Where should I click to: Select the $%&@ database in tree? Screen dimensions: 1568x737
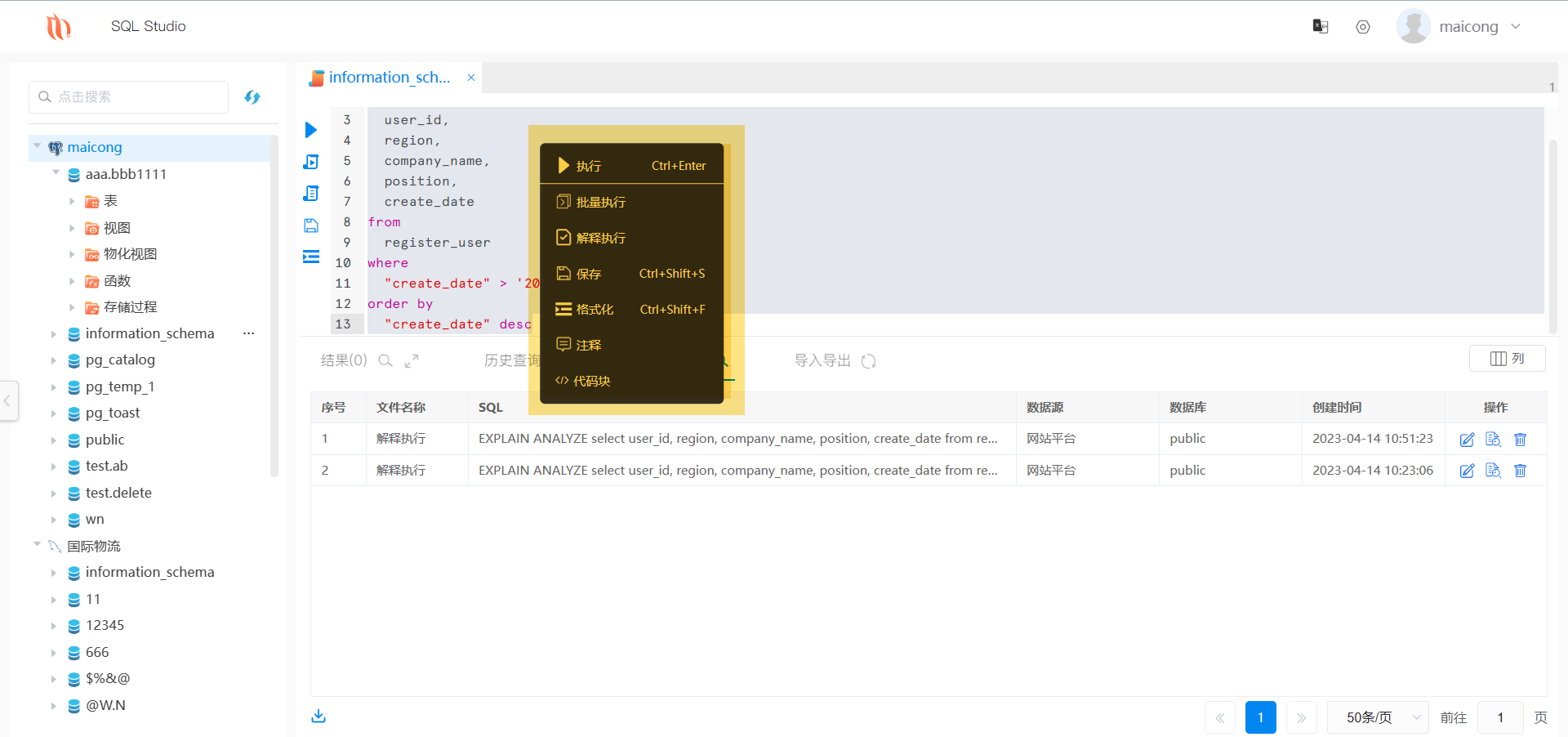coord(108,679)
